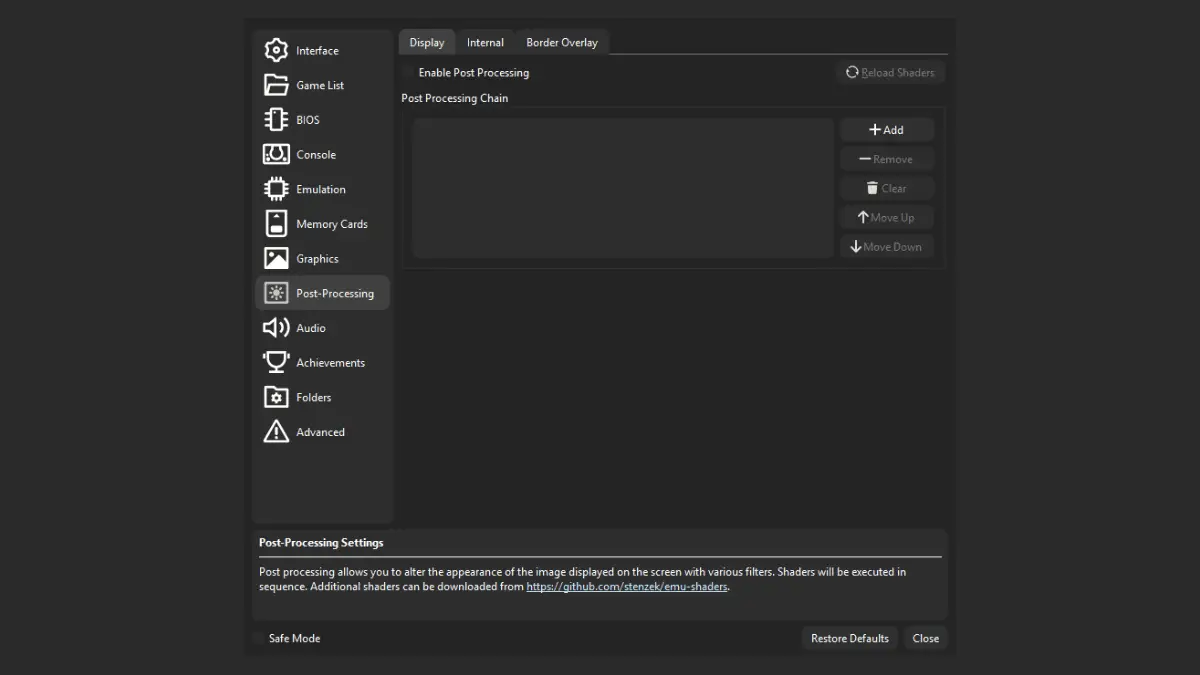This screenshot has width=1200, height=675.
Task: Click the Memory Cards icon
Action: (x=276, y=224)
